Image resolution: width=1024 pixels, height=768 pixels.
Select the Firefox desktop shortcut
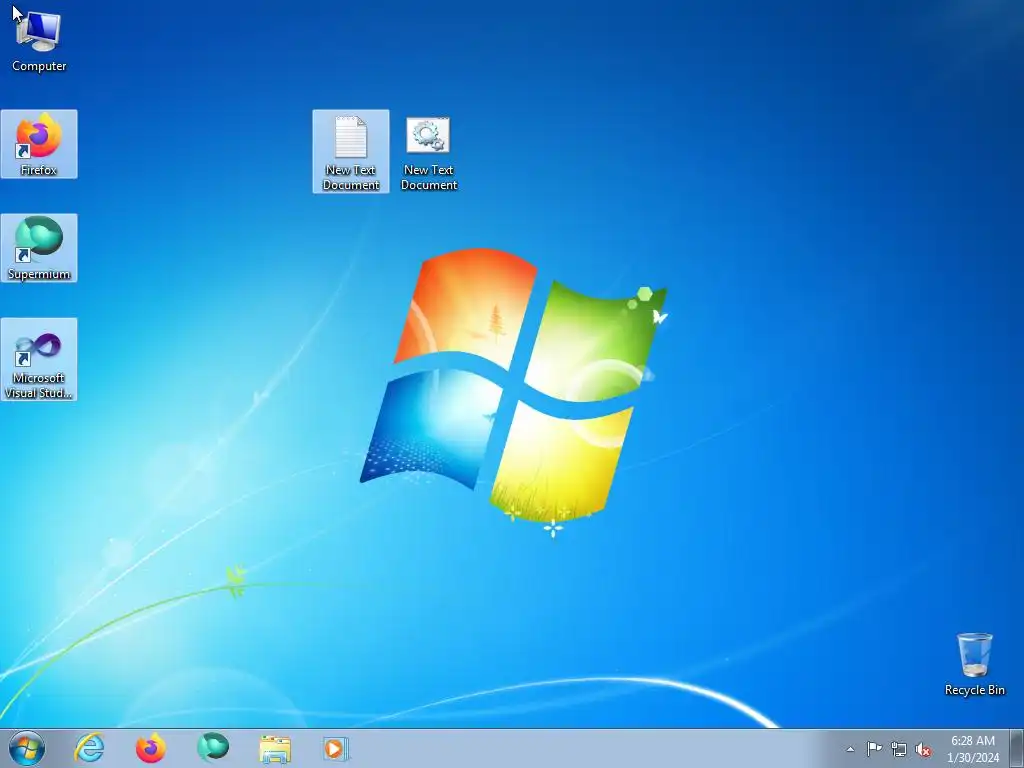click(x=39, y=144)
